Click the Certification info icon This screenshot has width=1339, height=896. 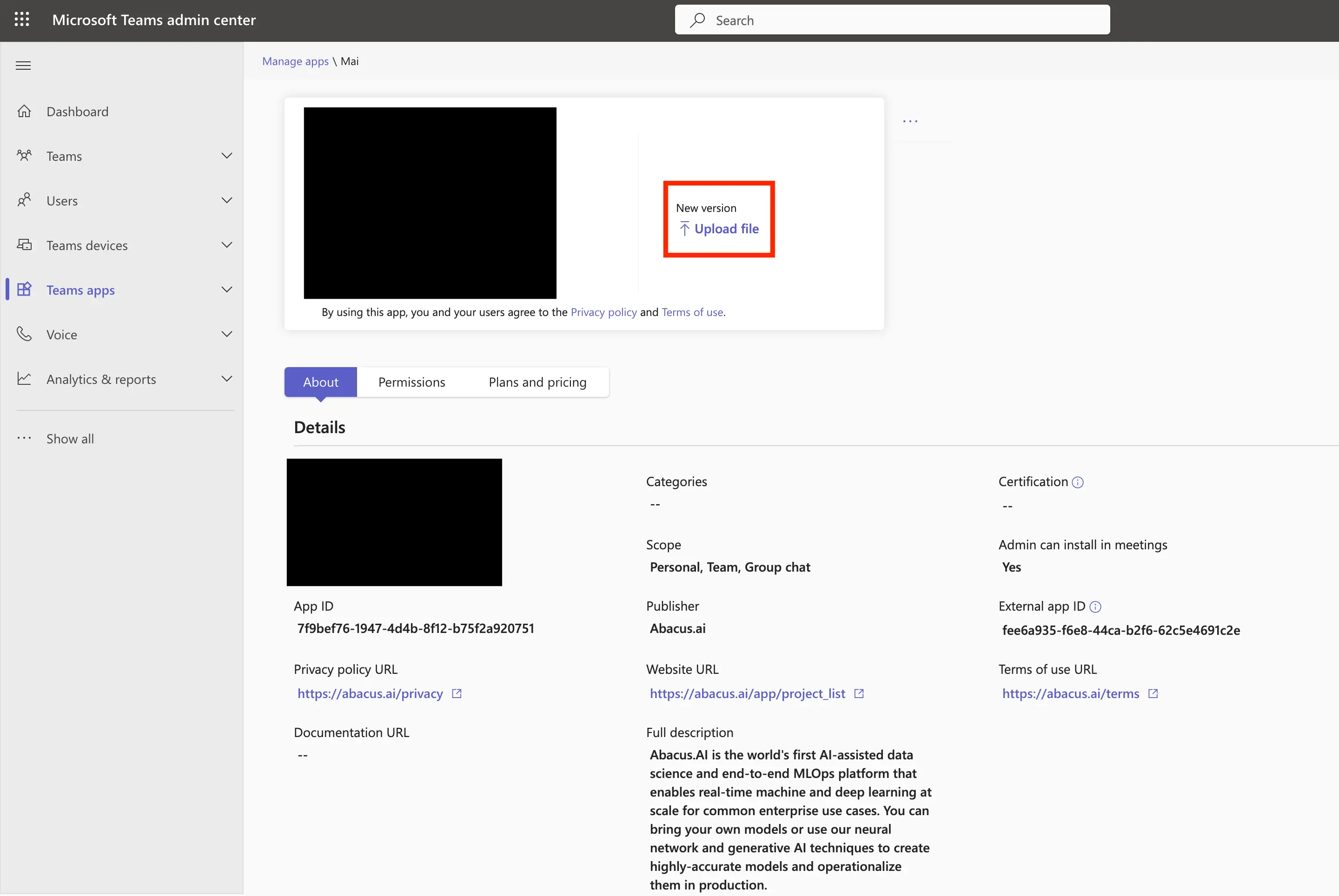coord(1078,482)
